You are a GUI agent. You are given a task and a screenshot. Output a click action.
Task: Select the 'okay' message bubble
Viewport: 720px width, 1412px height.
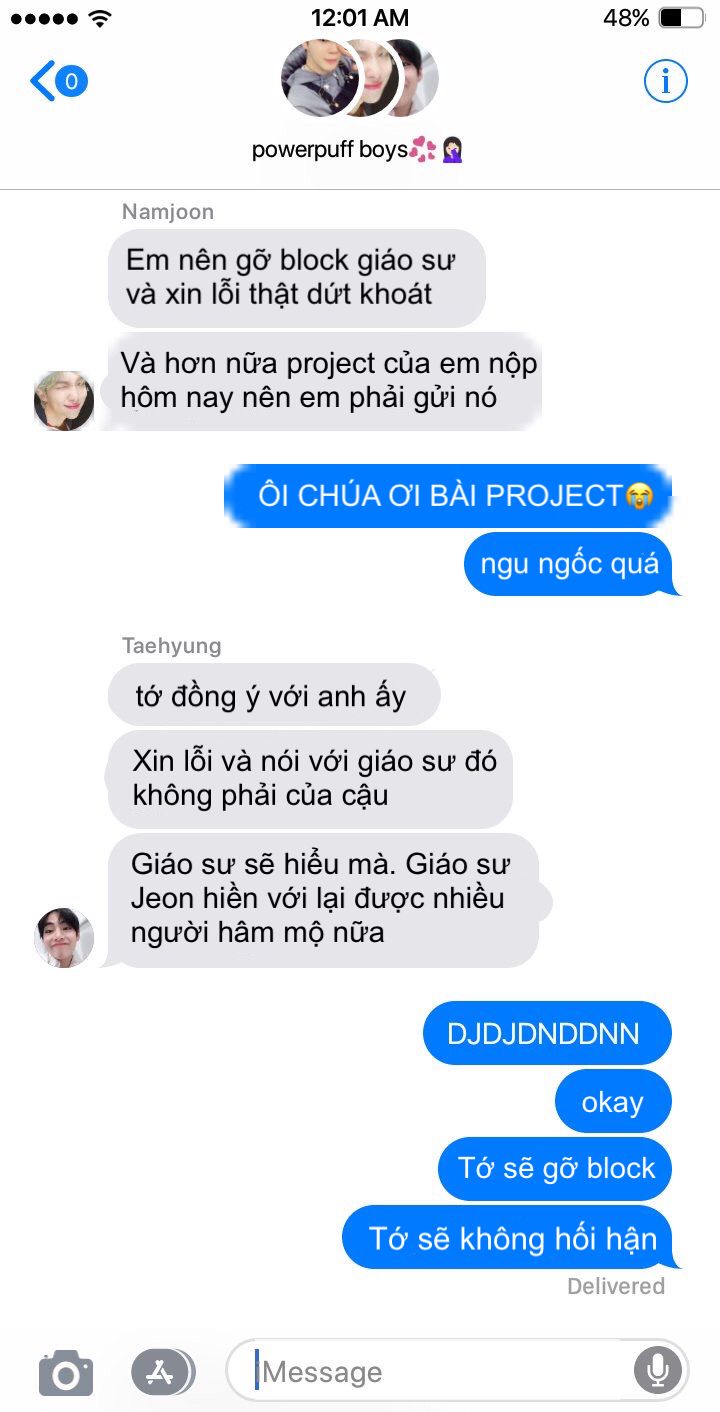[613, 1102]
